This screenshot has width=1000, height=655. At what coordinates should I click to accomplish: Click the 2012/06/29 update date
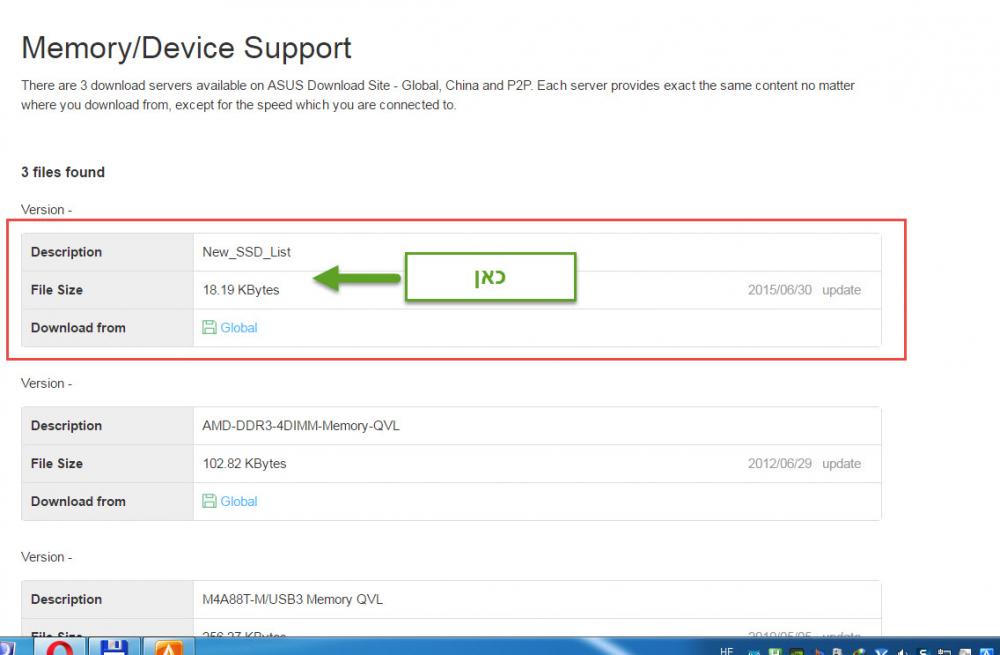804,464
